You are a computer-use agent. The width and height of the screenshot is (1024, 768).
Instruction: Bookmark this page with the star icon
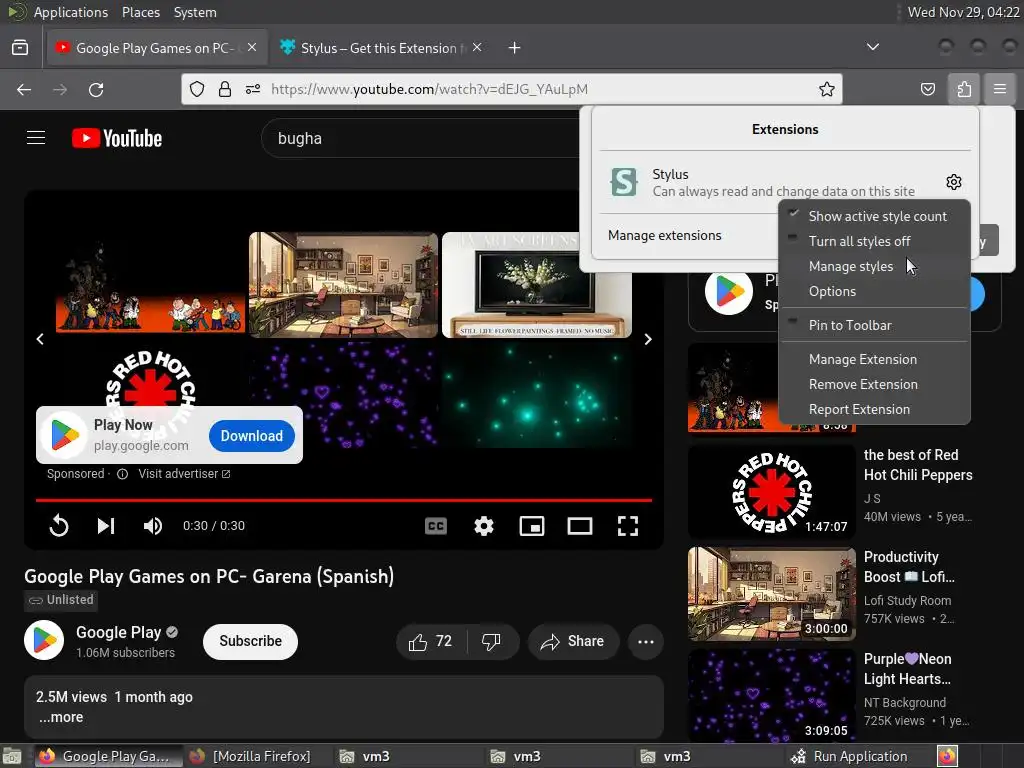827,89
